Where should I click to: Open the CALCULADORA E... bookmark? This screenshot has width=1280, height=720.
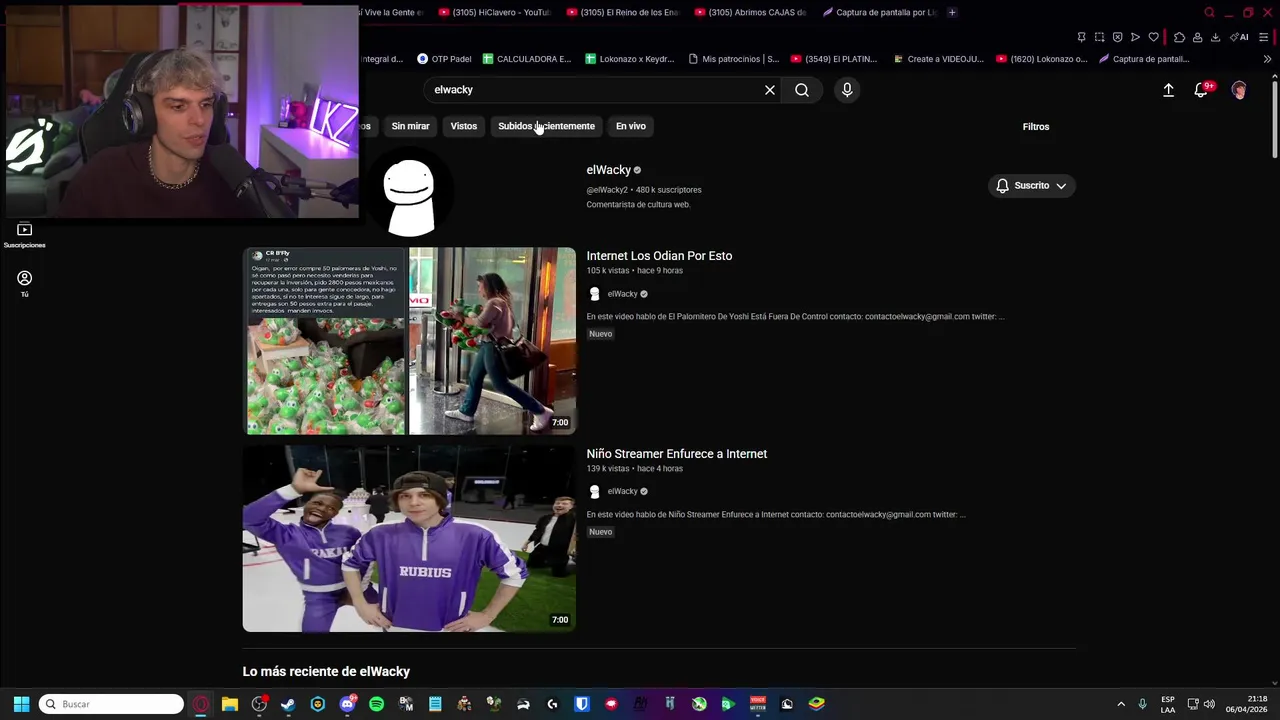pyautogui.click(x=526, y=59)
